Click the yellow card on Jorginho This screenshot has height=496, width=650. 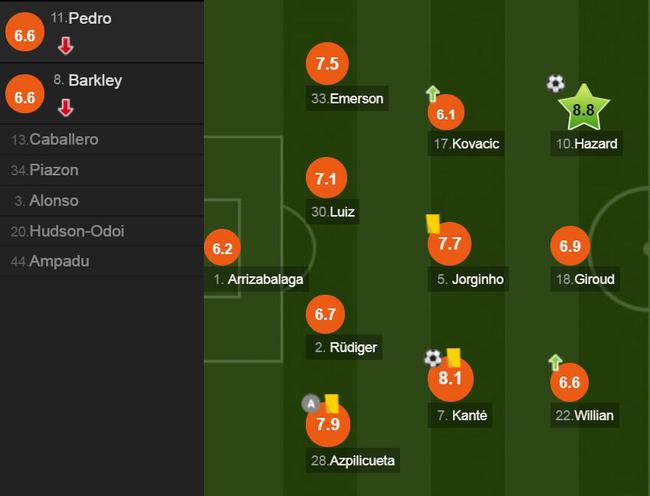[433, 223]
